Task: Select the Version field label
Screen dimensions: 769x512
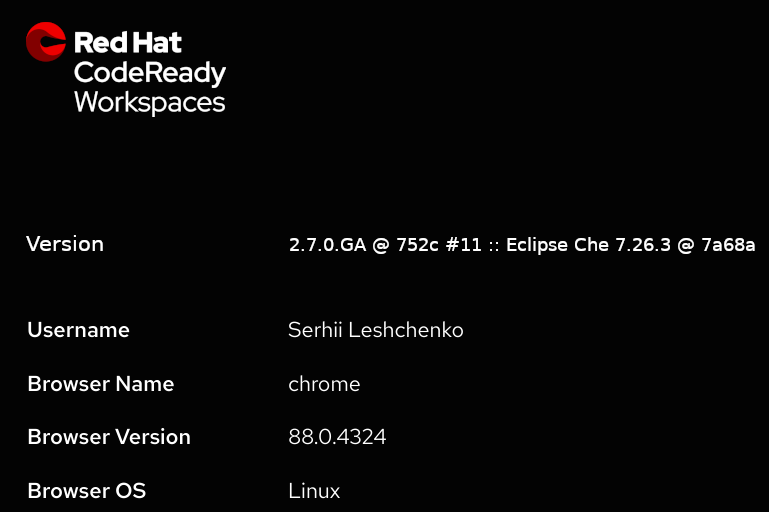Action: (65, 244)
